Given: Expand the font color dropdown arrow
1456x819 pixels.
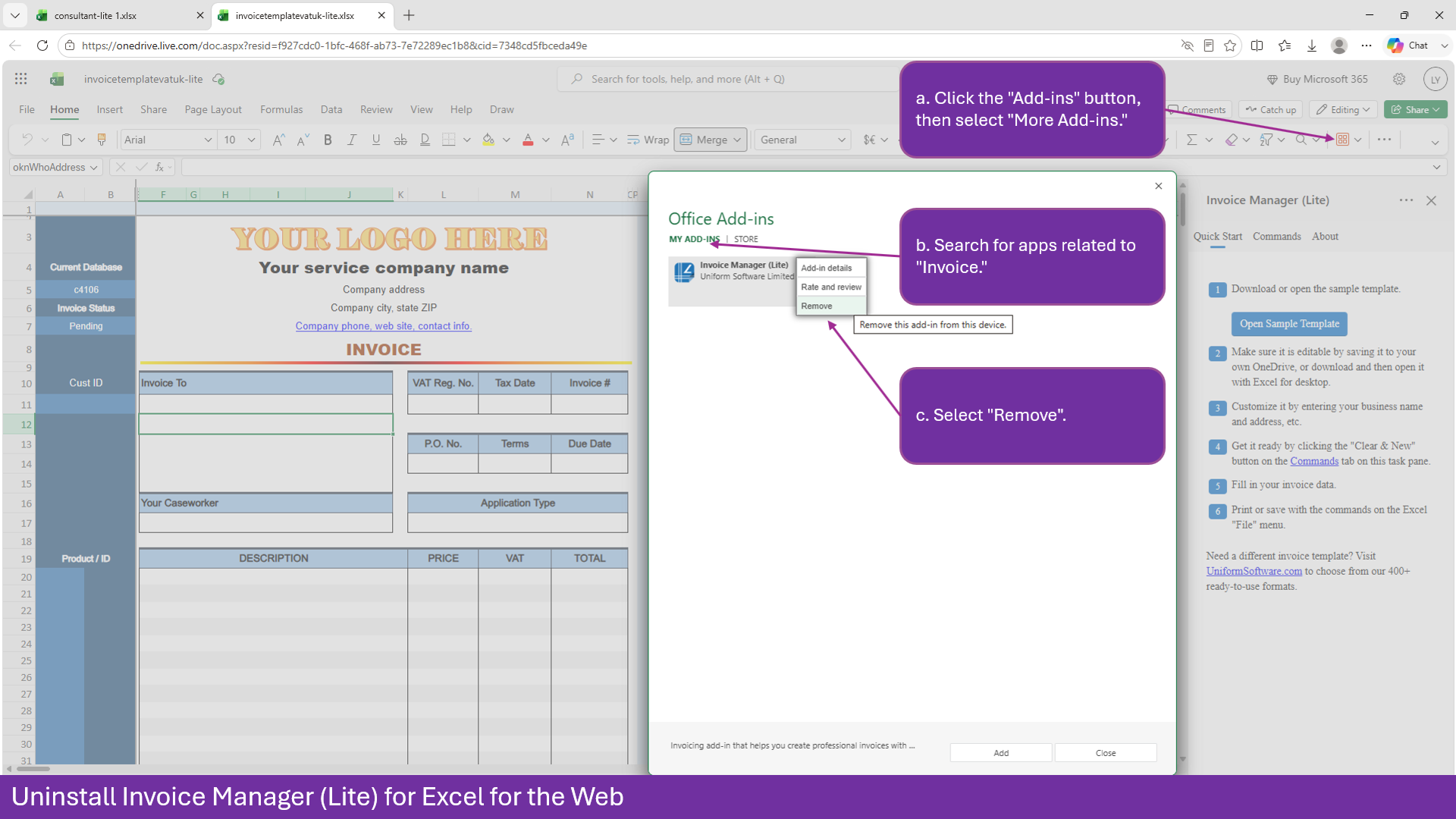Looking at the screenshot, I should [545, 140].
